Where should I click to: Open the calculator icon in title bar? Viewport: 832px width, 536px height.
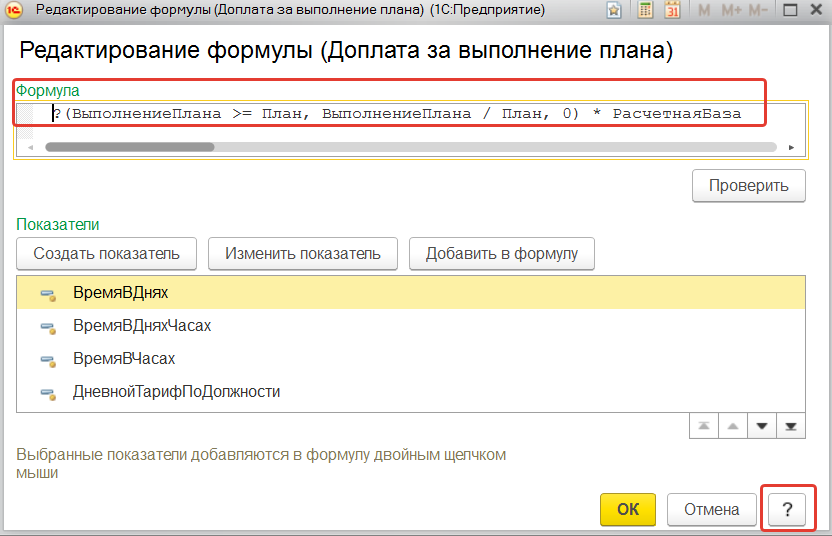645,10
